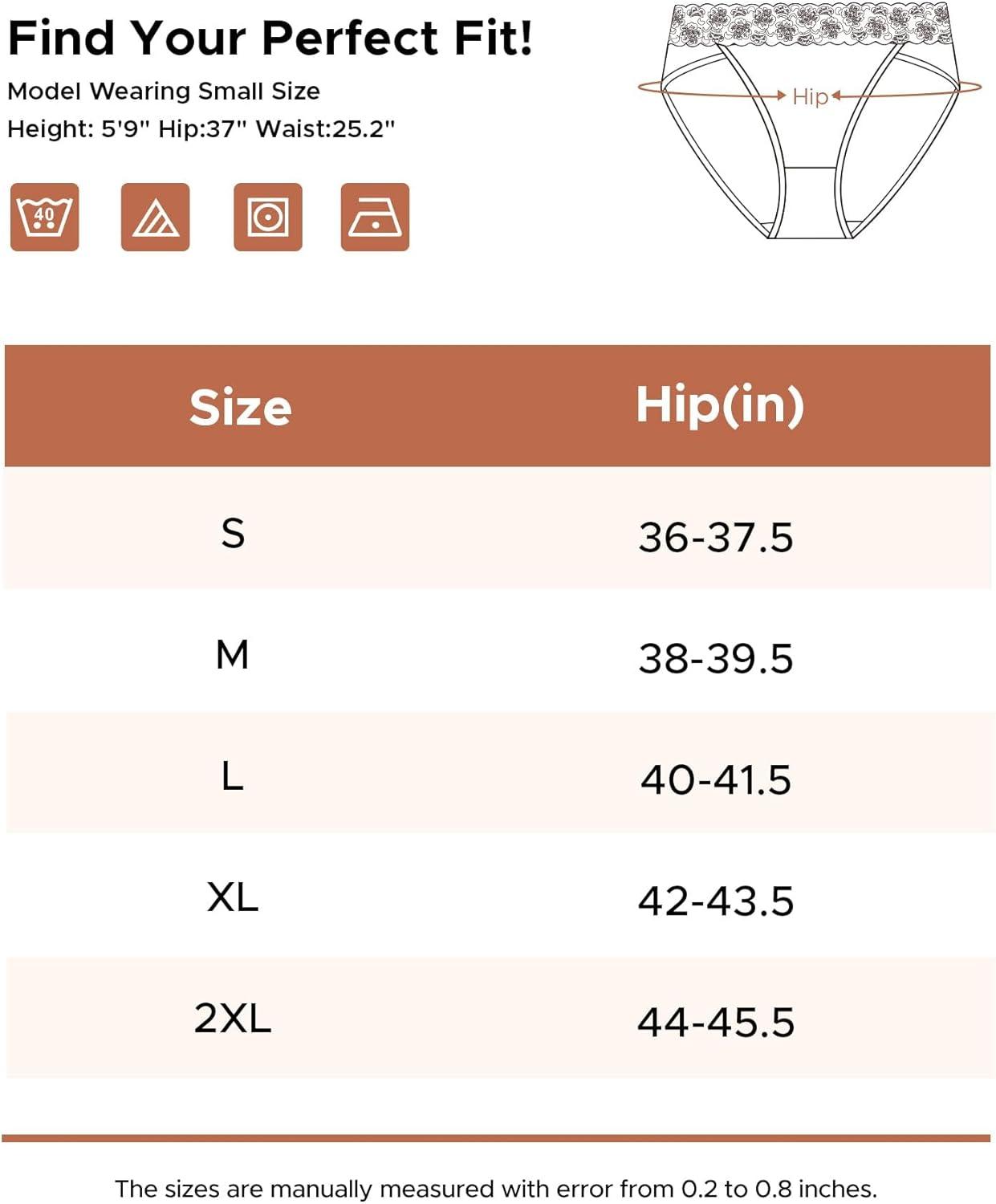Click the 38-39.5 hip measurement
Screen dimensions: 996x1204
(715, 659)
